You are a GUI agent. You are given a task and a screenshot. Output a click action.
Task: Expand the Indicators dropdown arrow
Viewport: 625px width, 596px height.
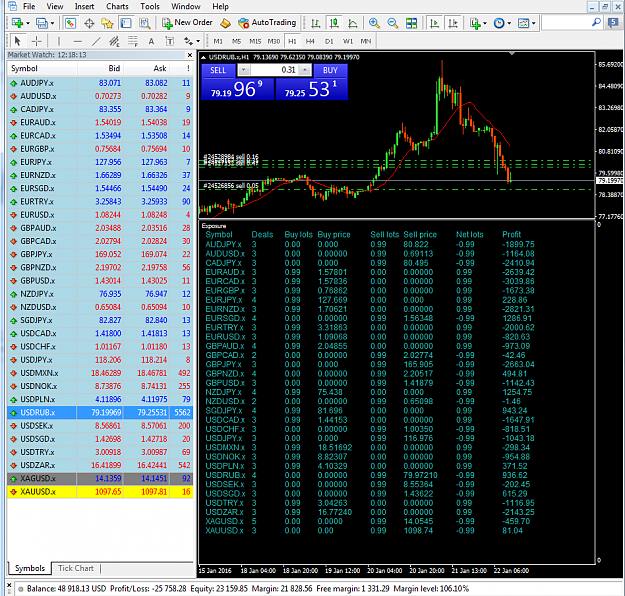click(485, 24)
